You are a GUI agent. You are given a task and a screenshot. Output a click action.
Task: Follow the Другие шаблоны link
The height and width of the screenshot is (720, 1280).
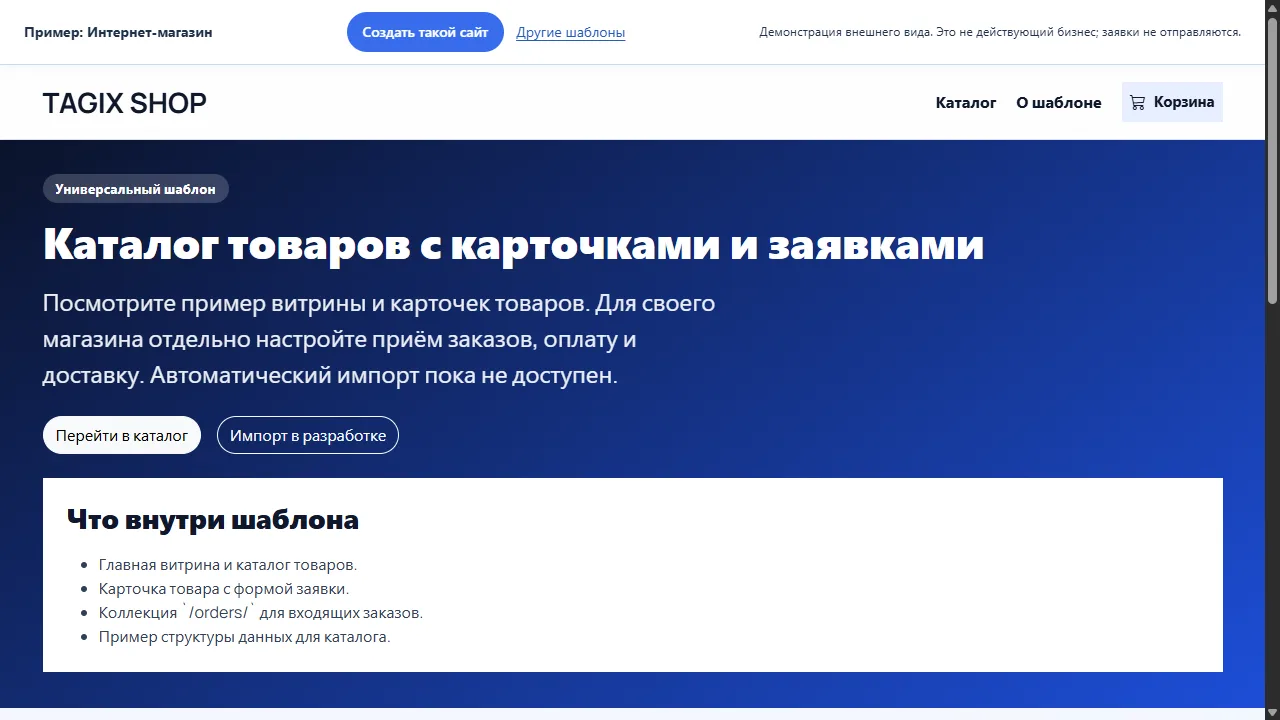coord(571,32)
